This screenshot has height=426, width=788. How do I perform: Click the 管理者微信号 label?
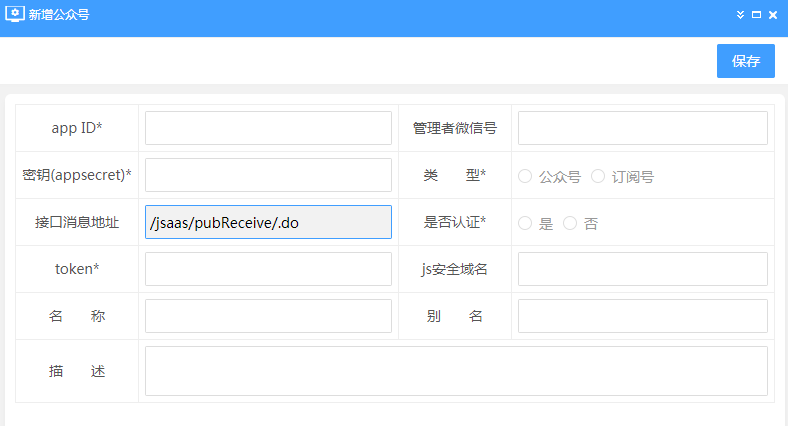(x=455, y=128)
